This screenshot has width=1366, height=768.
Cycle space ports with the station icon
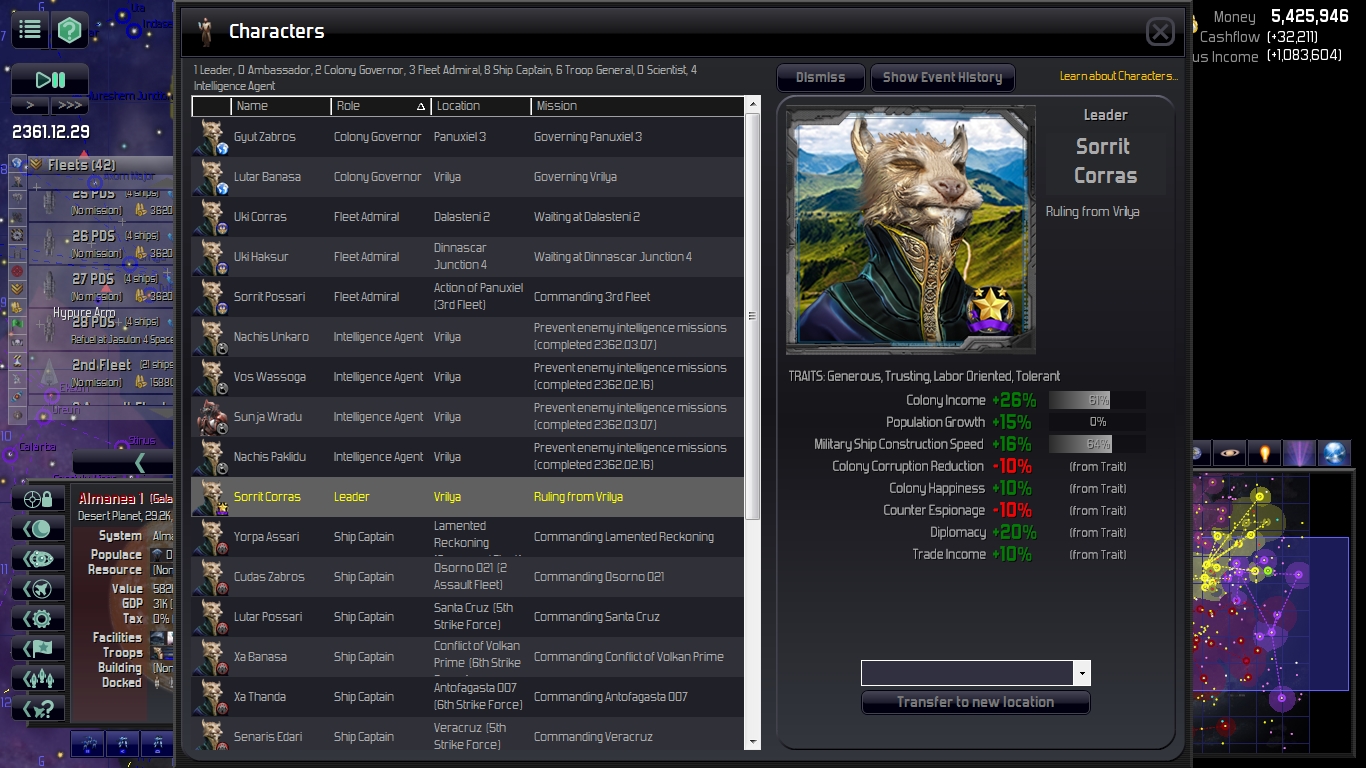(x=38, y=559)
